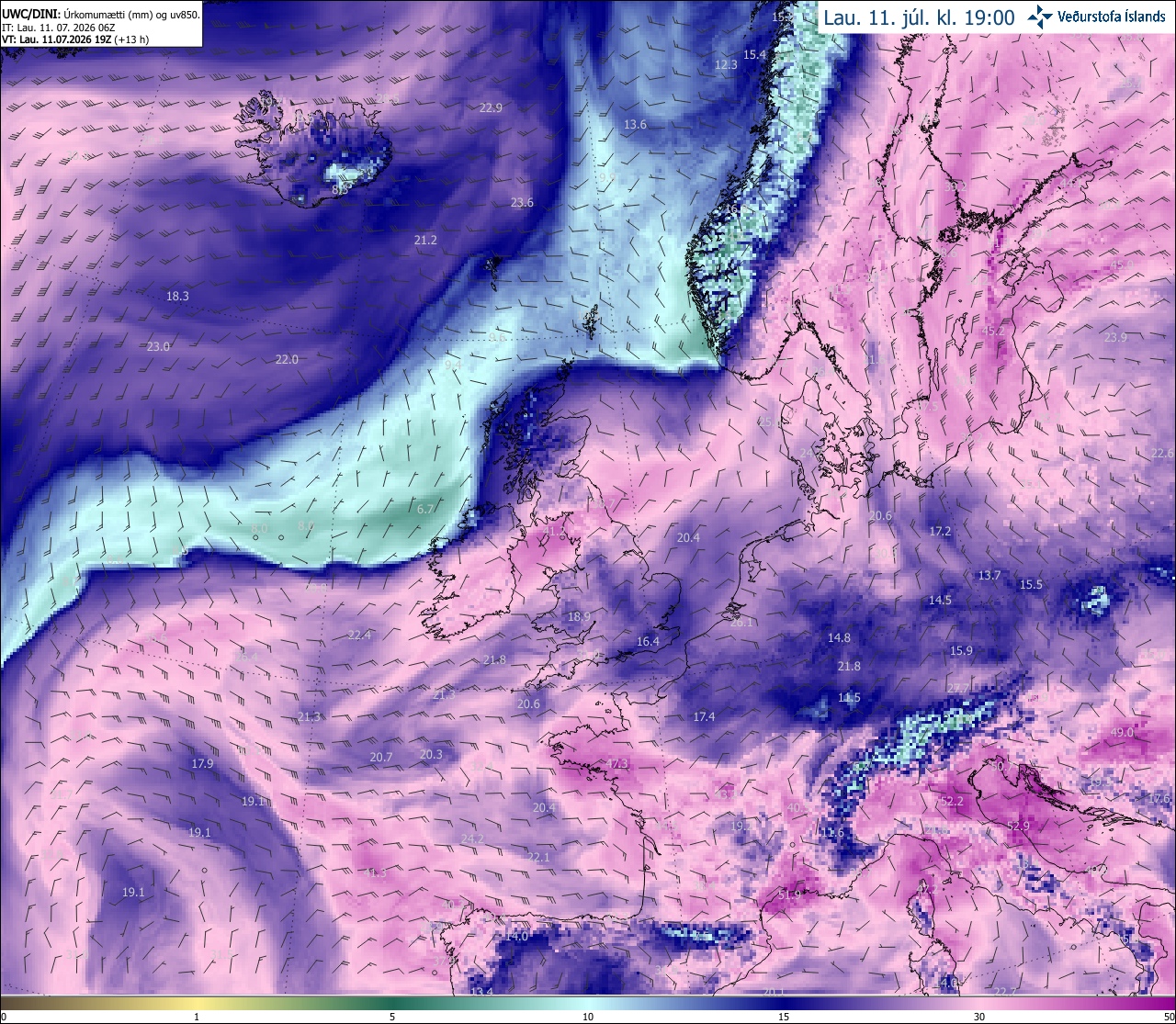The height and width of the screenshot is (1024, 1176).
Task: Click the Veðurstofa Íslands text label
Action: click(x=1112, y=17)
